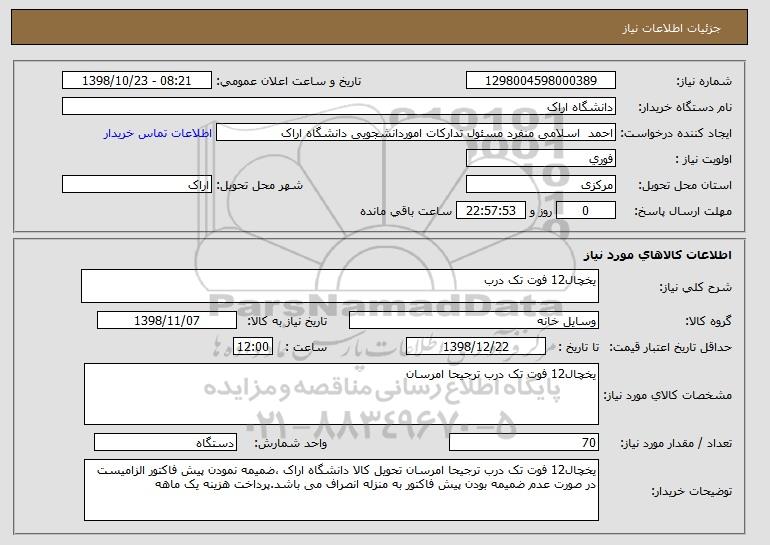Click the label واحد شمارش
This screenshot has height=545, width=770.
(291, 443)
